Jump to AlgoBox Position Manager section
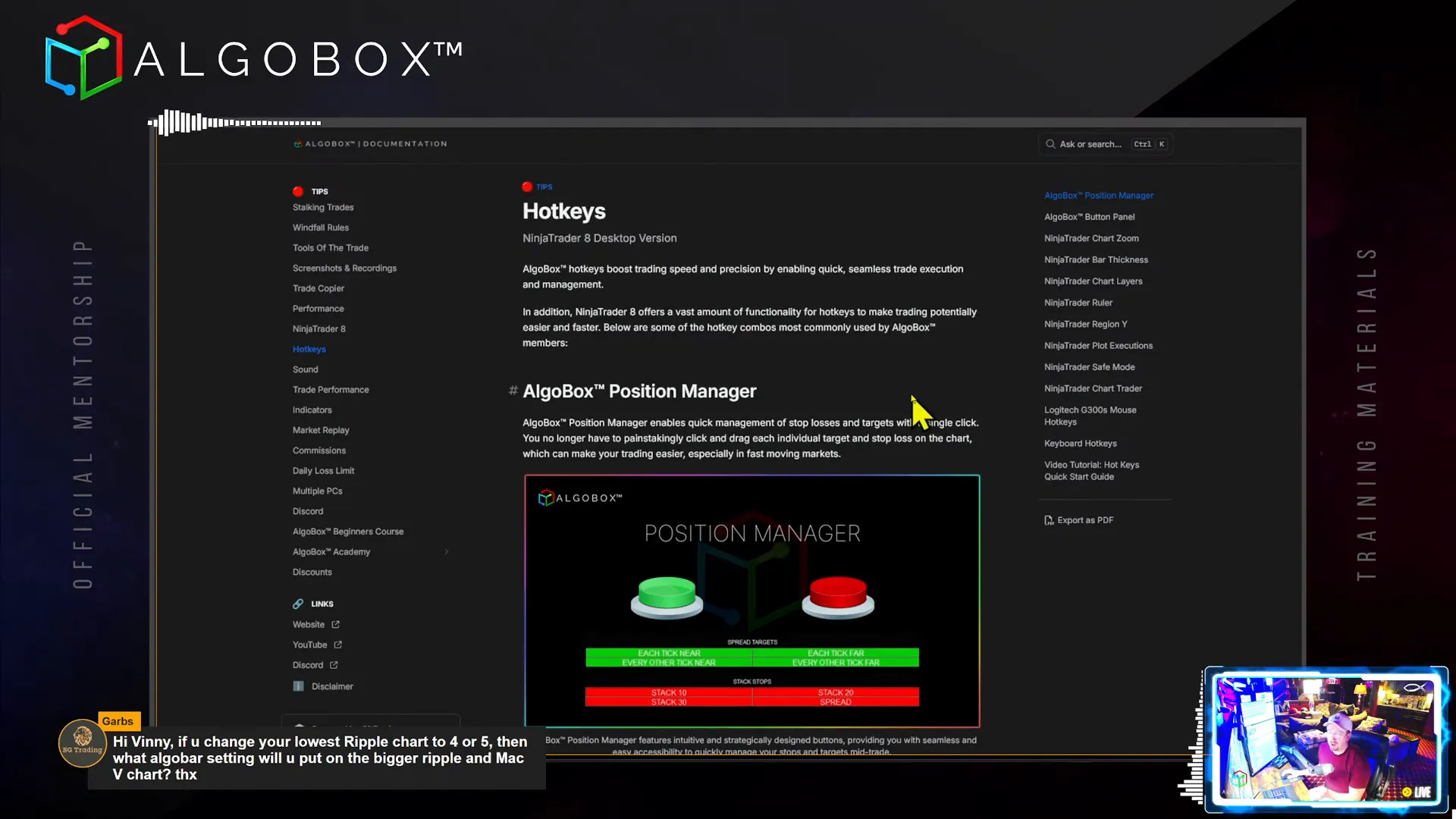Screen dimensions: 1456x819 (1099, 196)
